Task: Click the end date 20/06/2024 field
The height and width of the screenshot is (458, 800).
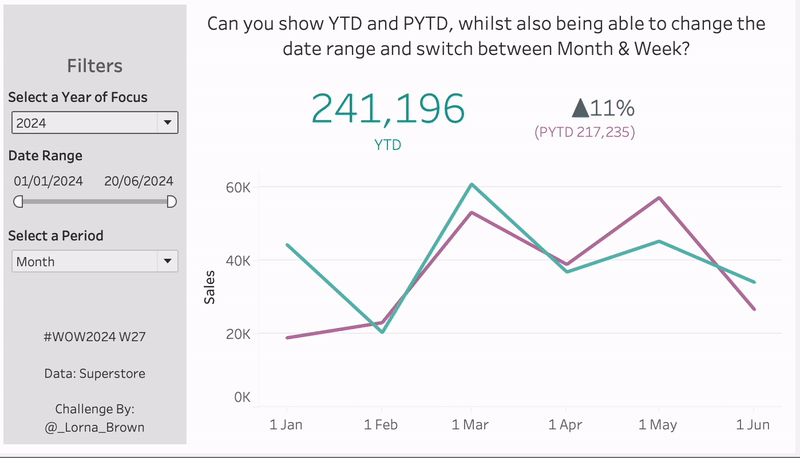Action: [139, 181]
